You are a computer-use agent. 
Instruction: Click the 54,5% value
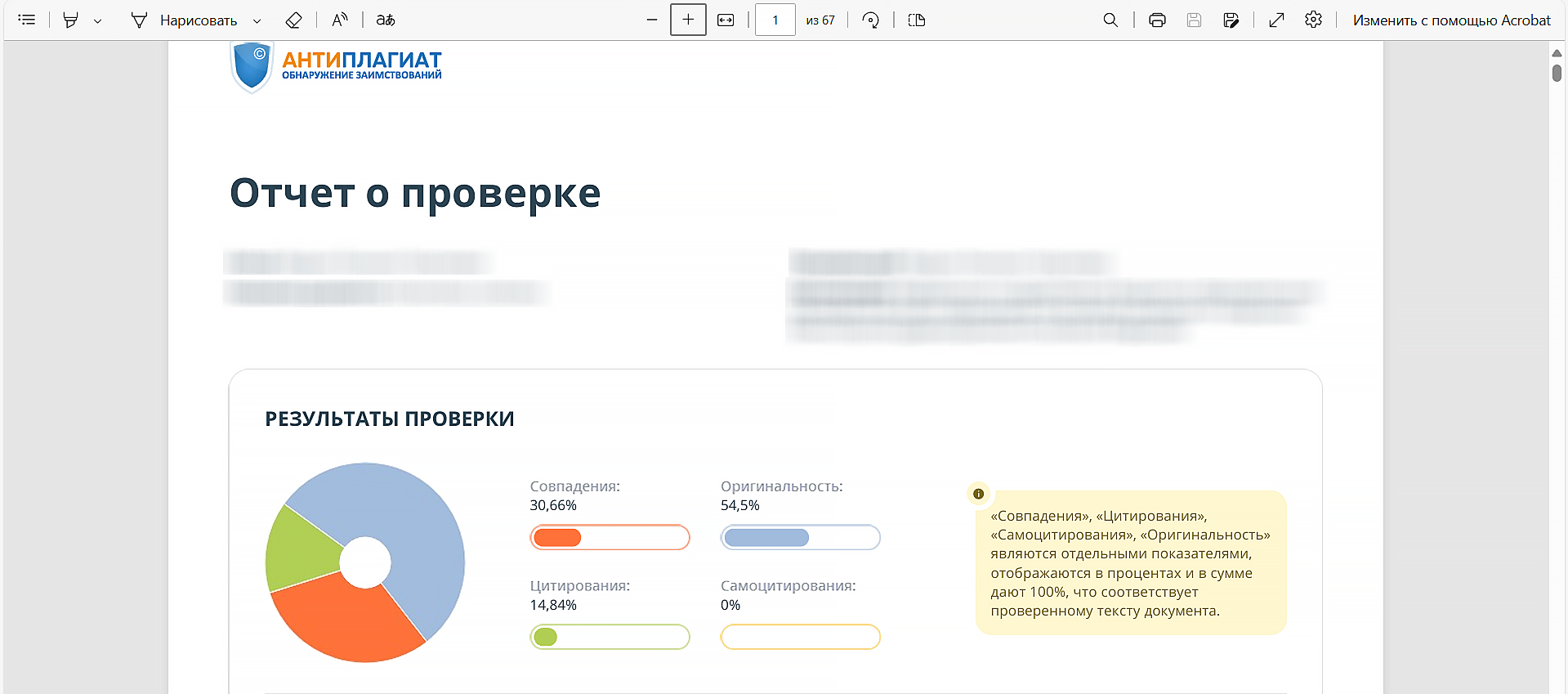pyautogui.click(x=739, y=505)
